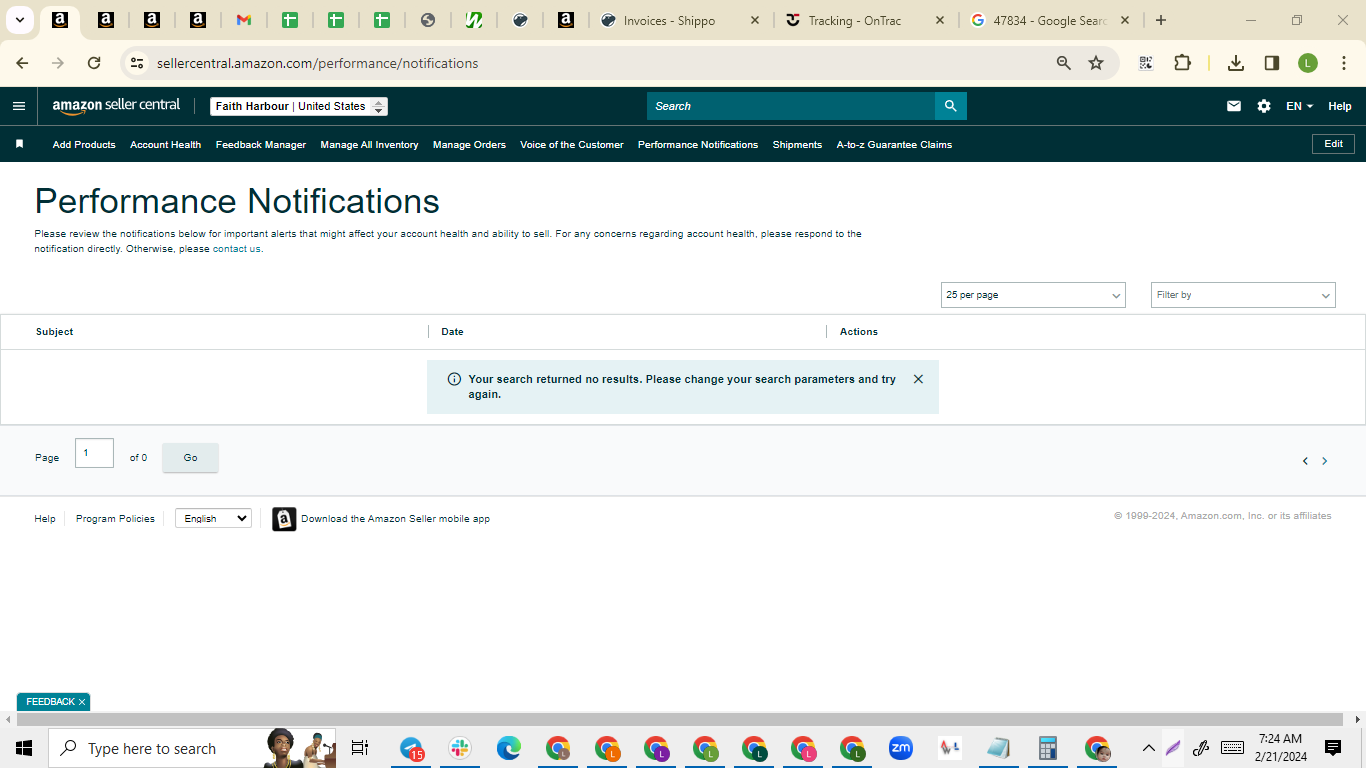Expand the Chrome tab search dropdown
The height and width of the screenshot is (768, 1366).
(19, 20)
